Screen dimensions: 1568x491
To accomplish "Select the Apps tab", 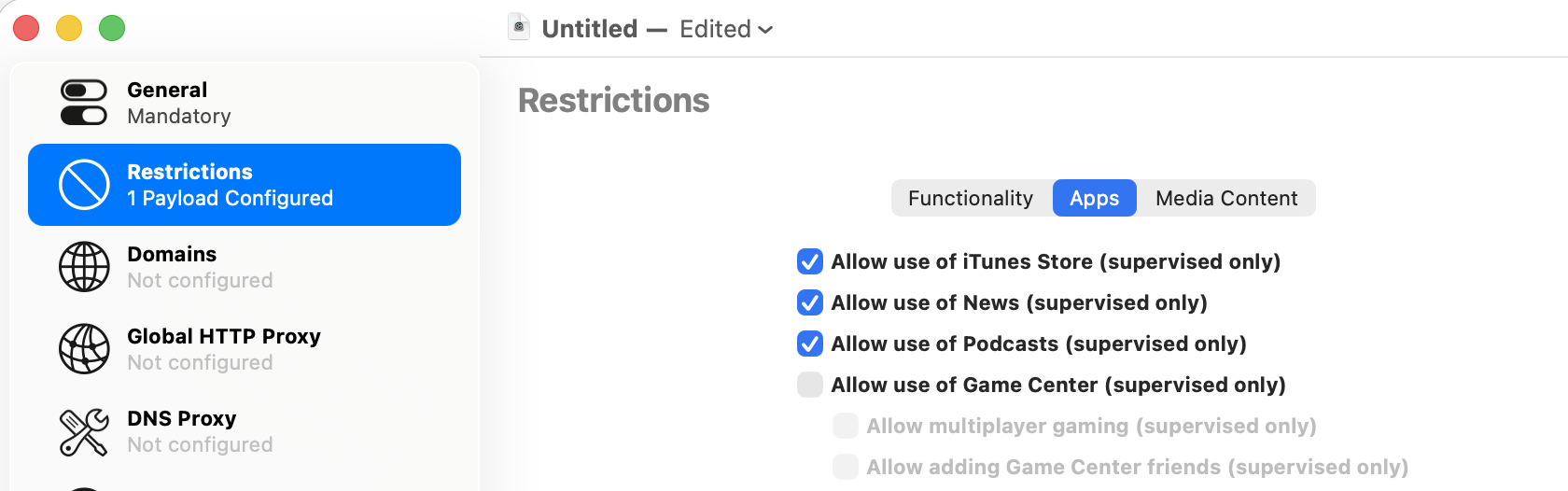I will coord(1094,198).
